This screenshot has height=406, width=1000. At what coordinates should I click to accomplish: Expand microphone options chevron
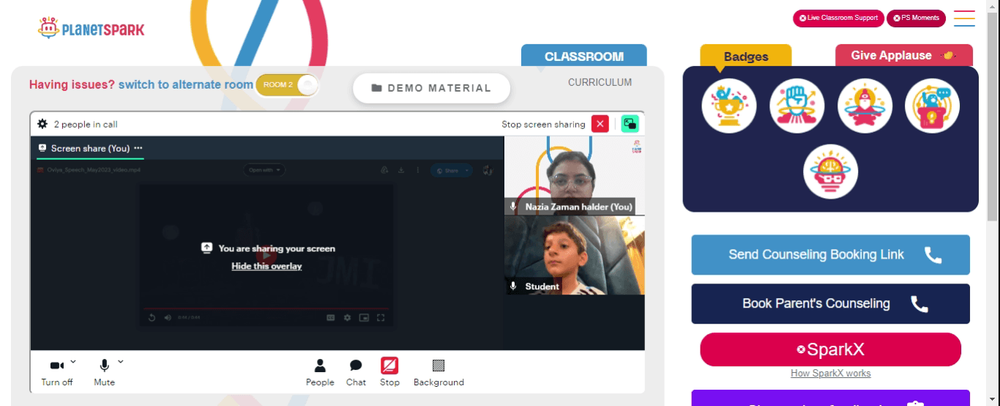(121, 361)
